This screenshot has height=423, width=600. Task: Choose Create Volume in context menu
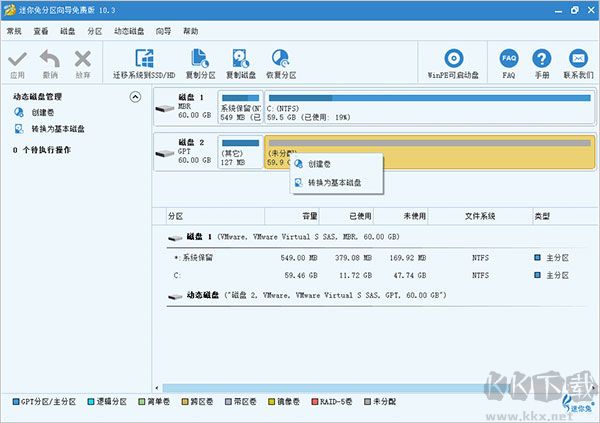337,164
